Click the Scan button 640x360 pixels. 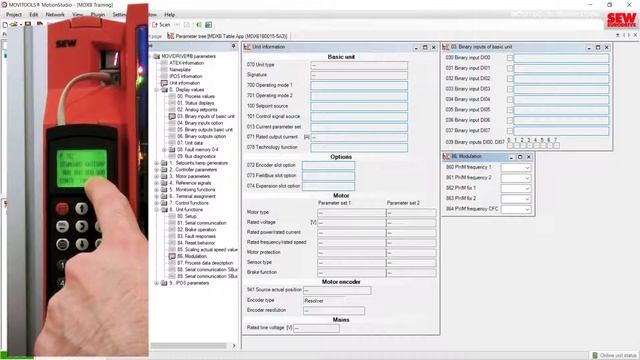[161, 25]
